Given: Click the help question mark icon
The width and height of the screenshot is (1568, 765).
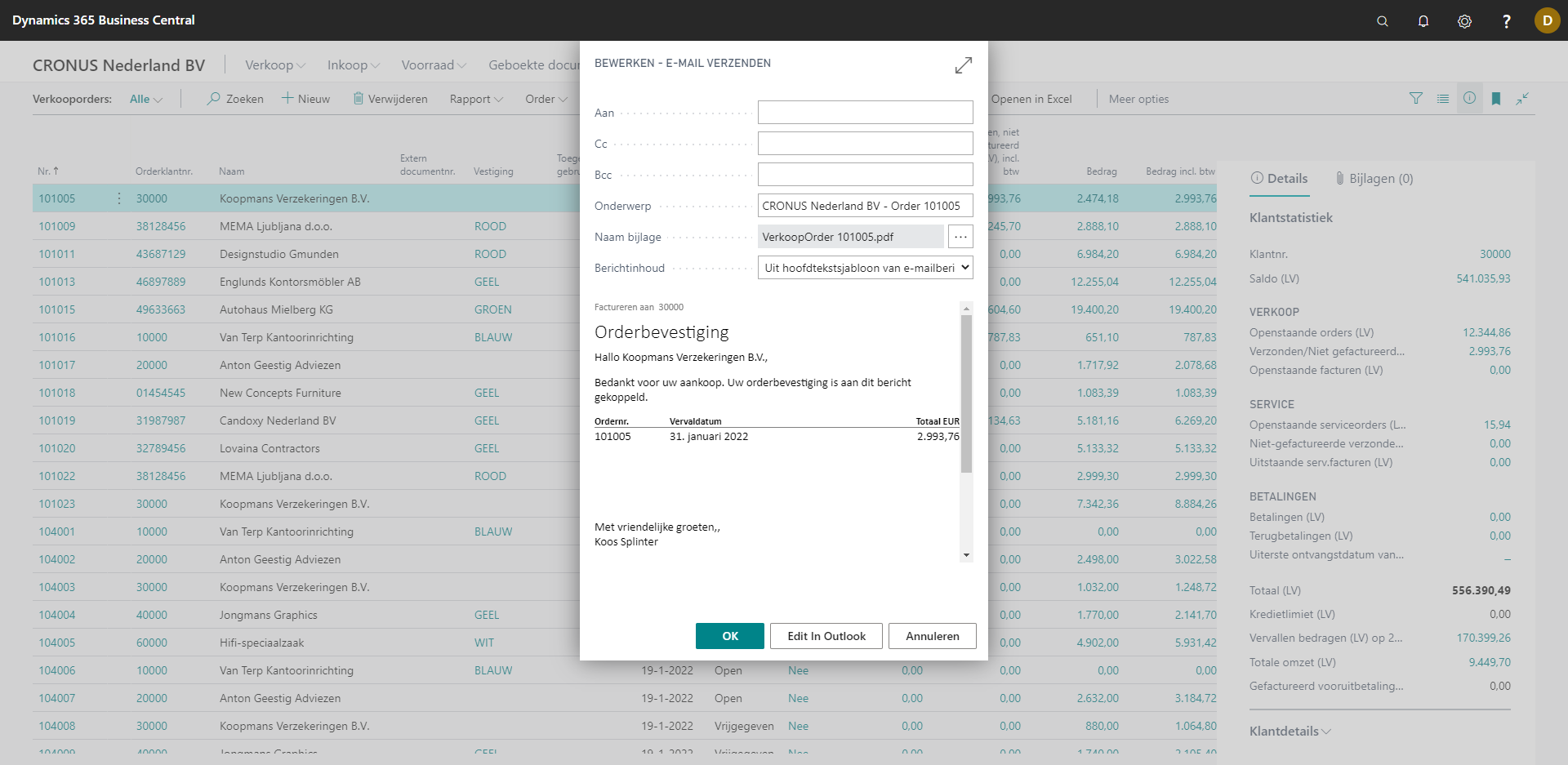Looking at the screenshot, I should point(1506,21).
